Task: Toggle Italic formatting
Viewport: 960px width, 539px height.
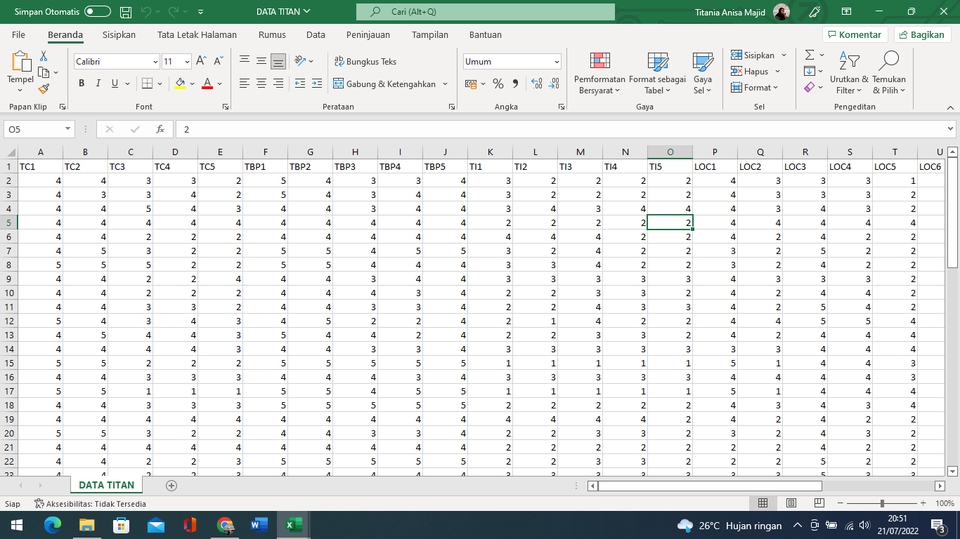Action: click(98, 83)
